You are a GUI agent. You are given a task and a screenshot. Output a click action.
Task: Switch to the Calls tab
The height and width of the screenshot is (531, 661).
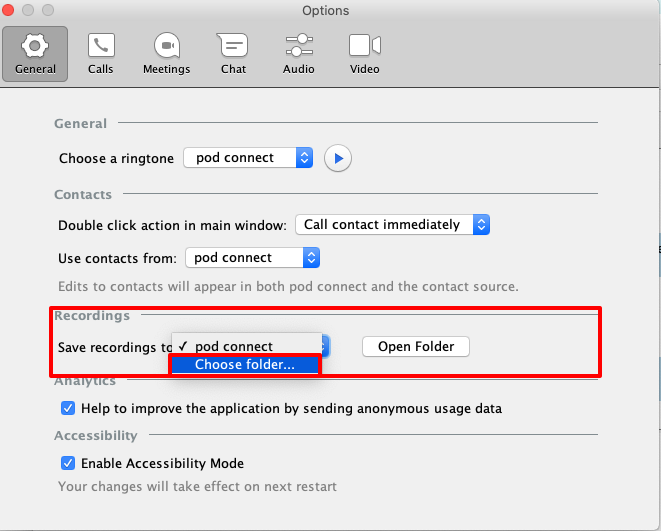[x=101, y=54]
